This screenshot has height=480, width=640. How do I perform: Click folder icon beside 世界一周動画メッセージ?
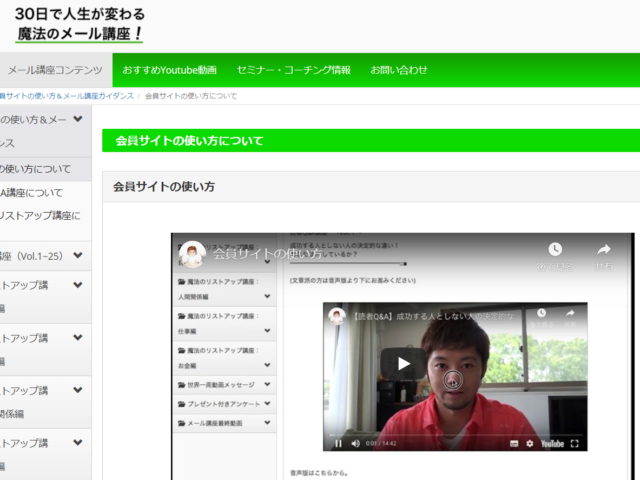pyautogui.click(x=182, y=384)
